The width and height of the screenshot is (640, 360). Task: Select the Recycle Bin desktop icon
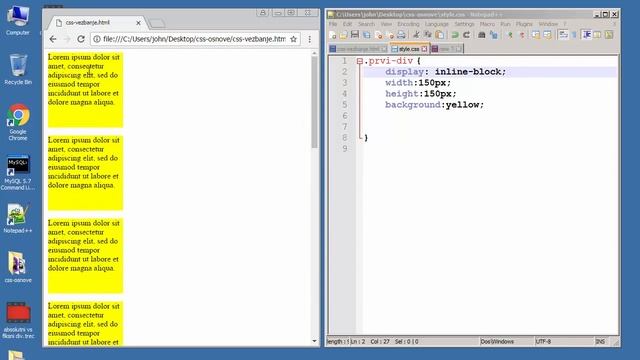pyautogui.click(x=18, y=69)
